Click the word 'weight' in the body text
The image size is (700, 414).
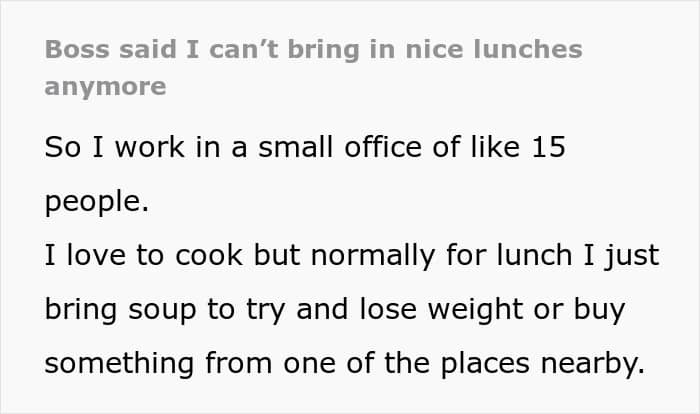(475, 310)
